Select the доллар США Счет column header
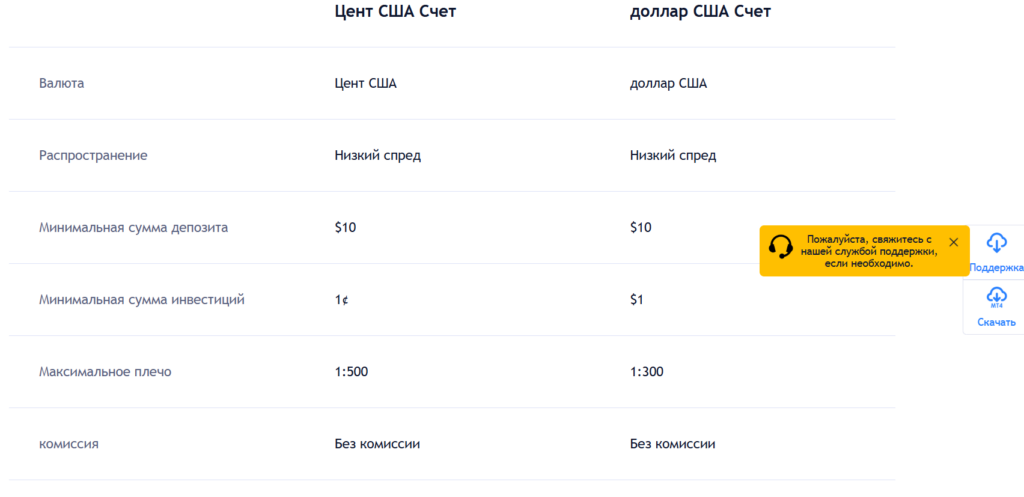This screenshot has width=1024, height=497. (700, 12)
